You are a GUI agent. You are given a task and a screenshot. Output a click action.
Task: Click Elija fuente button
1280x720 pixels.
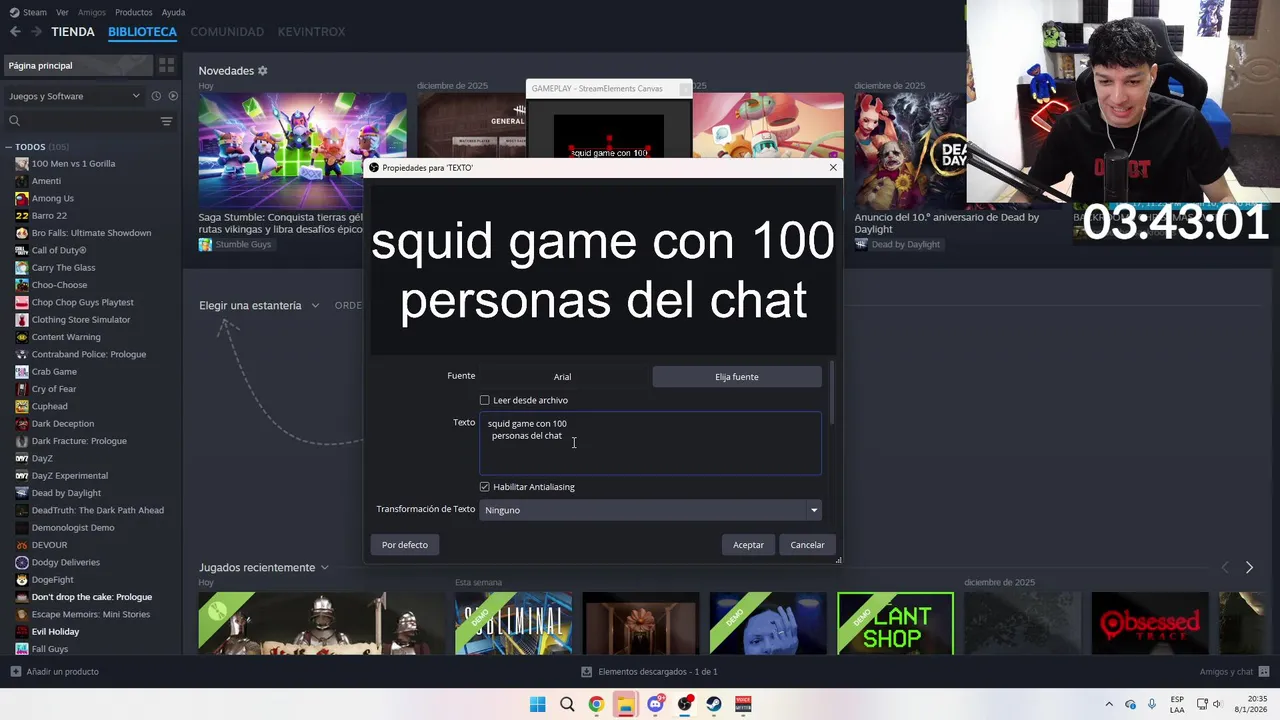click(737, 377)
